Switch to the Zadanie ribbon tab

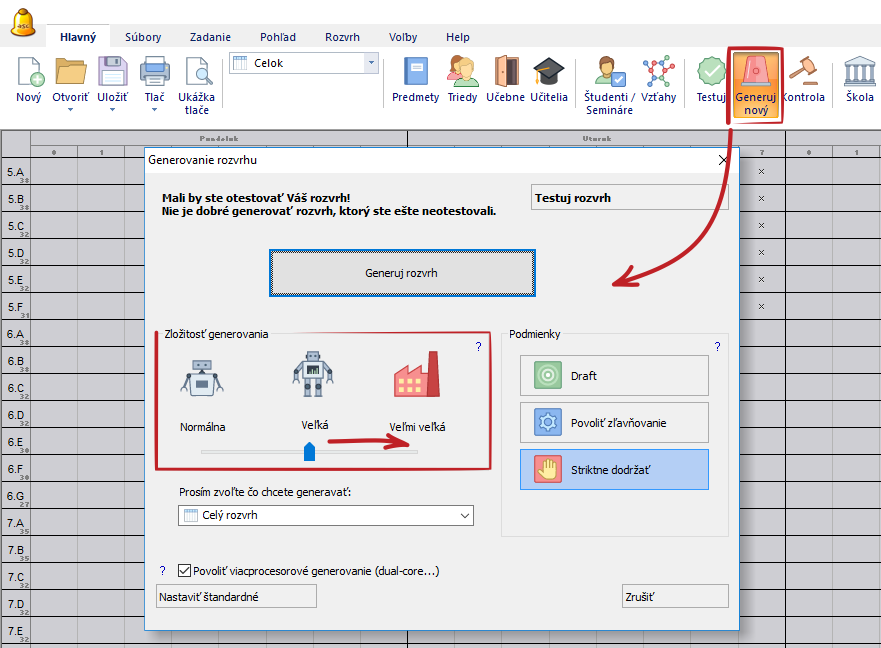(210, 37)
